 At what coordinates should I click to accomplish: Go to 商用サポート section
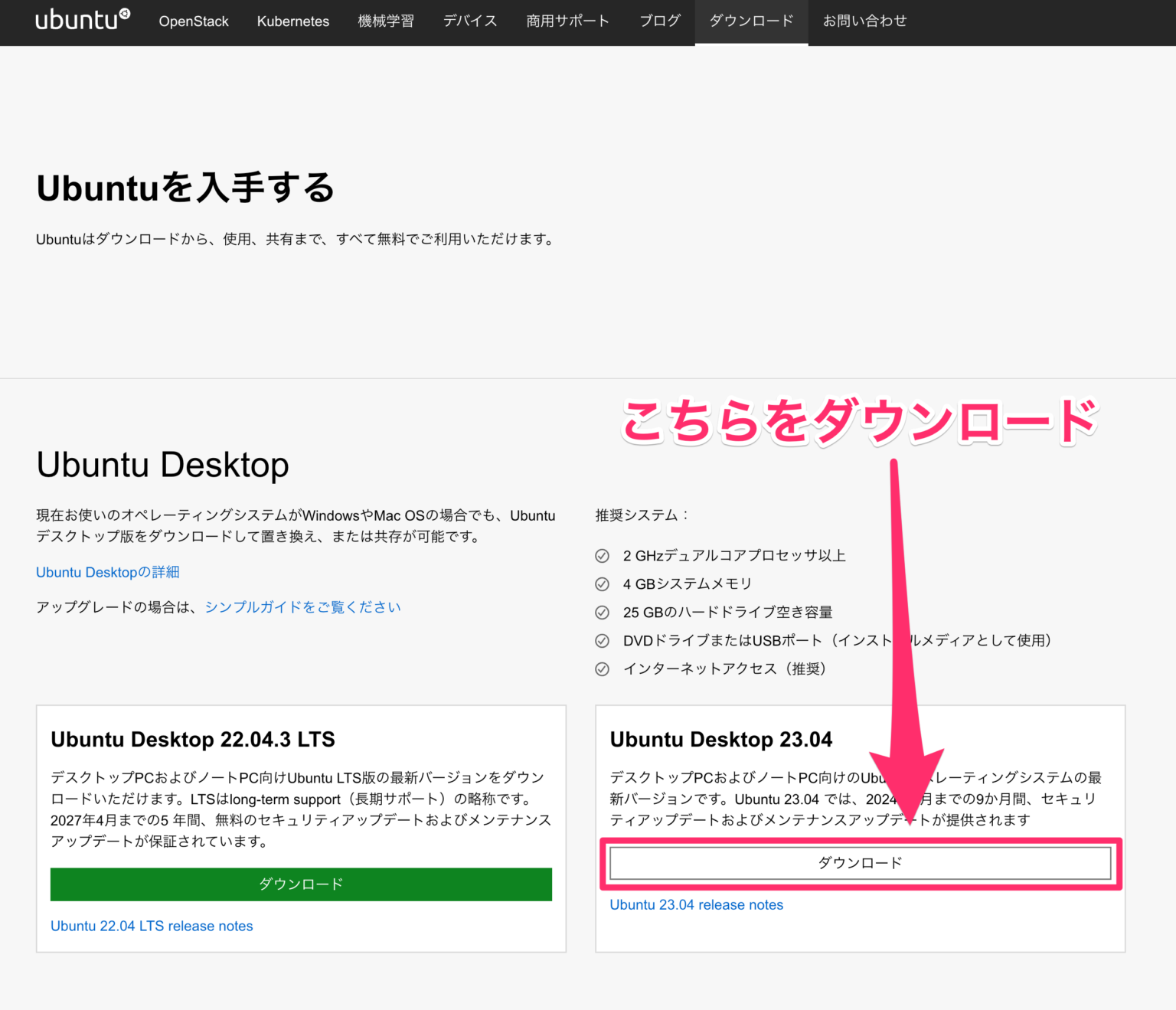click(x=567, y=21)
